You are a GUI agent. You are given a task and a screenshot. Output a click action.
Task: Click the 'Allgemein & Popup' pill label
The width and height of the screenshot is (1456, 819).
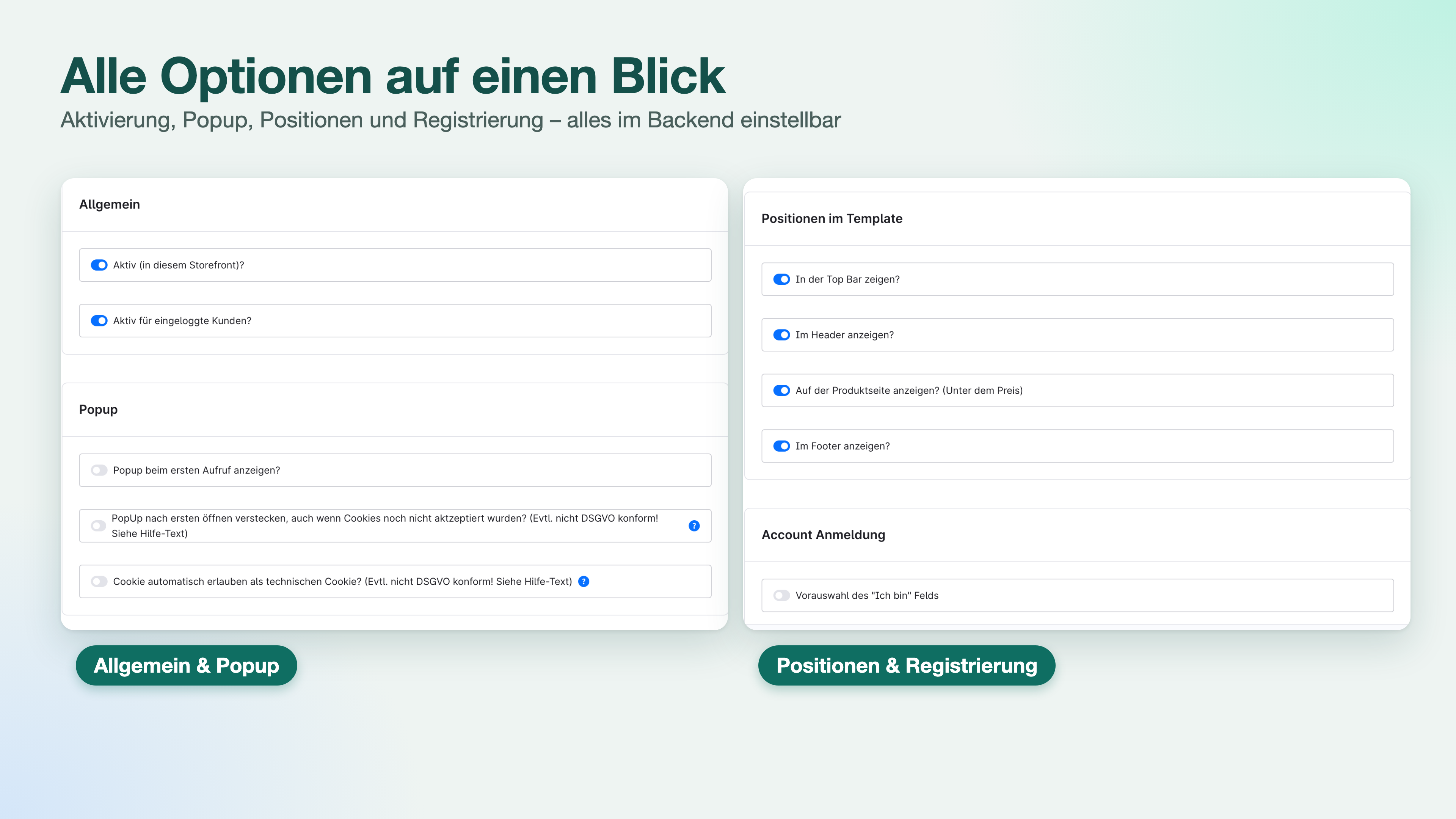point(187,665)
